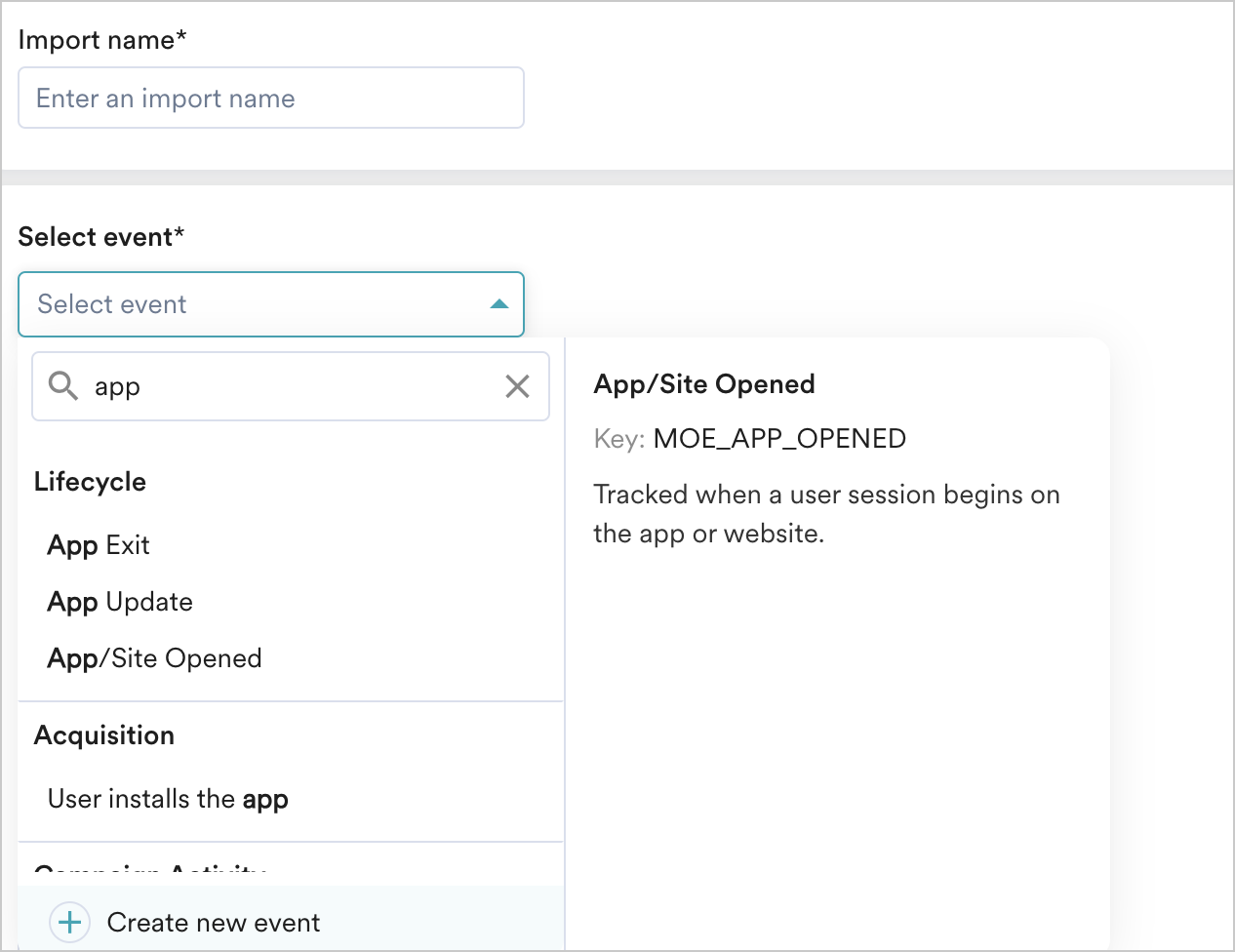Click the Acquisition category header
The height and width of the screenshot is (952, 1235).
click(104, 735)
